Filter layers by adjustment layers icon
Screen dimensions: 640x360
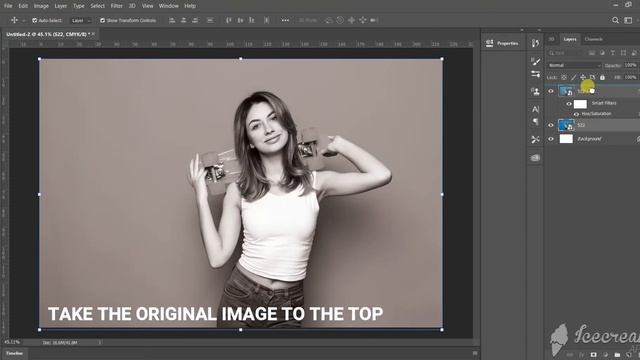point(602,53)
